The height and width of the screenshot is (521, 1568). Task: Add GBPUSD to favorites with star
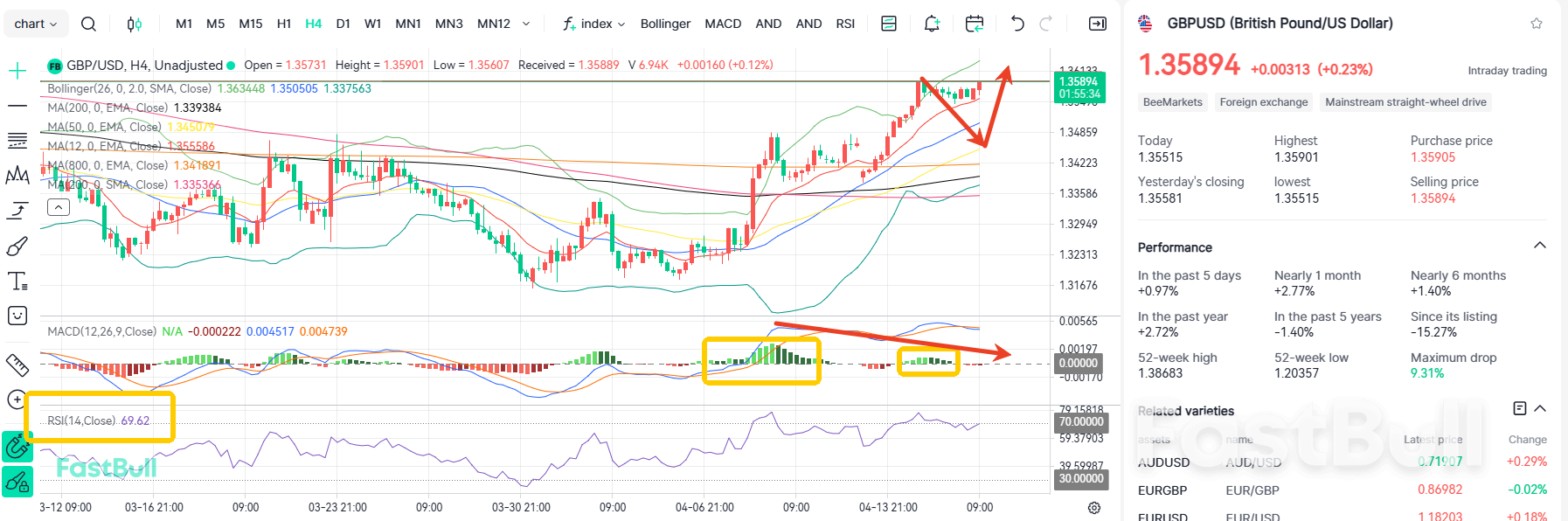(x=1537, y=24)
